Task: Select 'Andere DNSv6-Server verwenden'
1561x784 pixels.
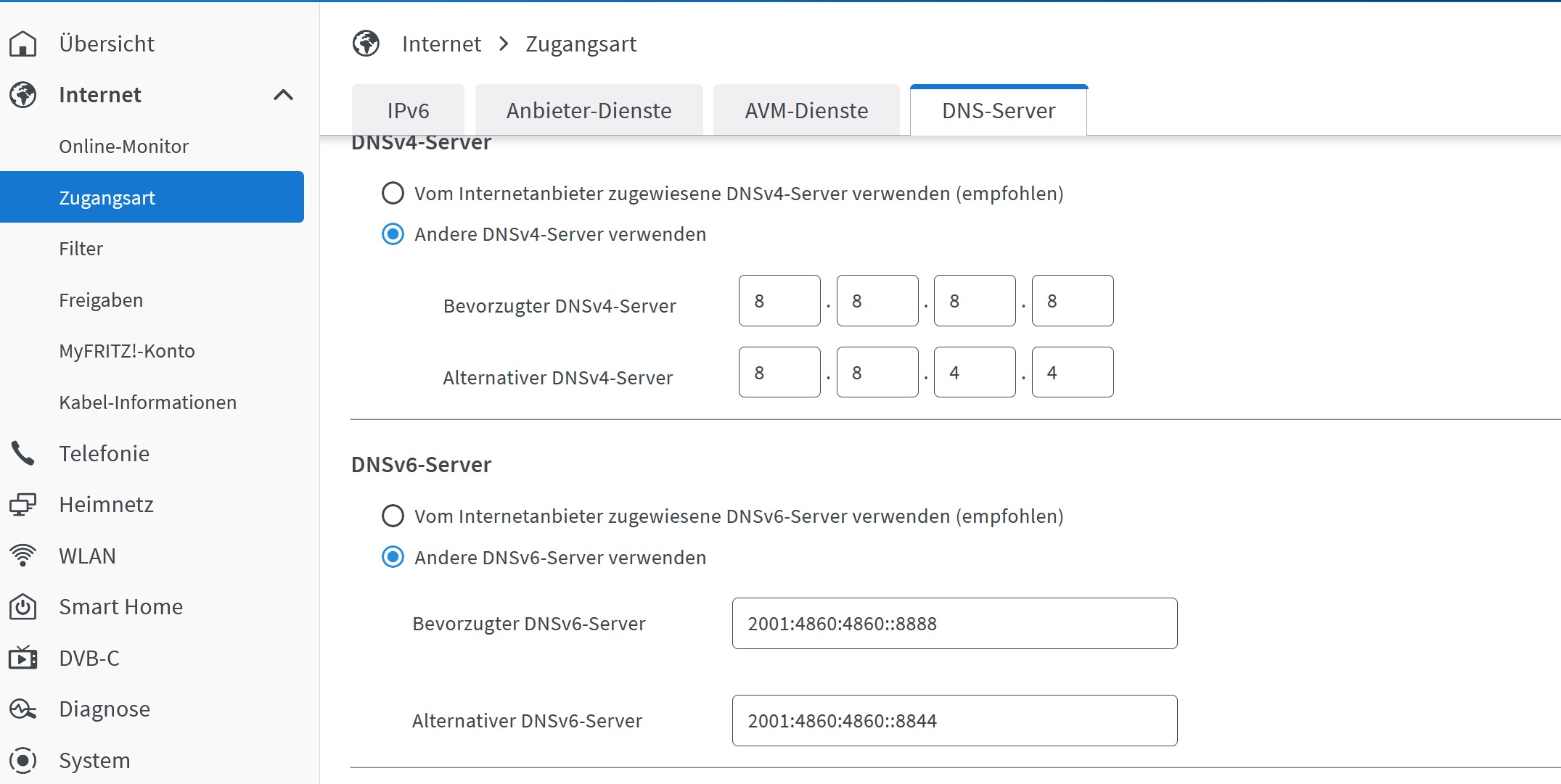Action: click(x=393, y=557)
